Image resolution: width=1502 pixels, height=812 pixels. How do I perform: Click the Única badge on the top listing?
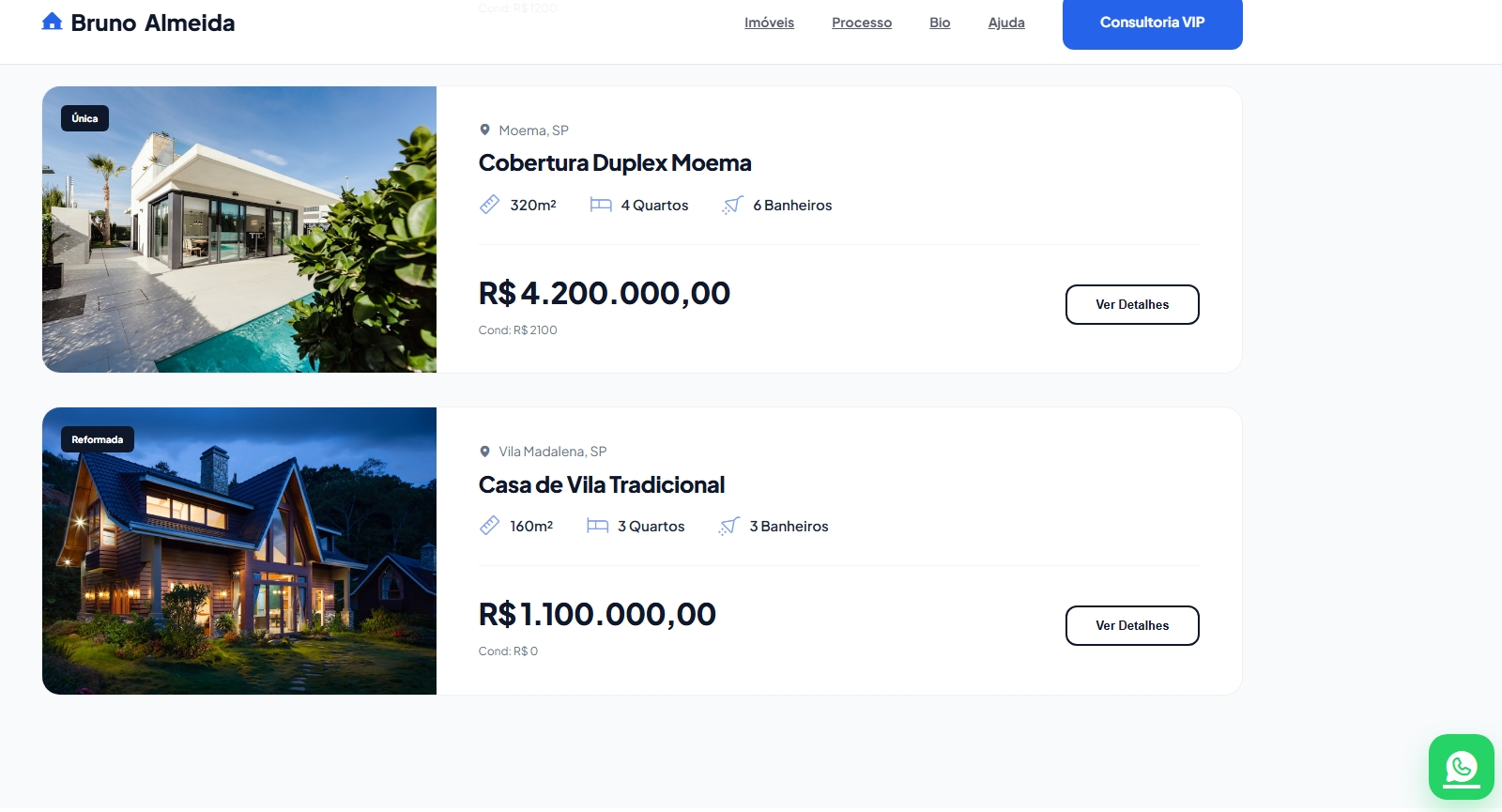click(84, 117)
